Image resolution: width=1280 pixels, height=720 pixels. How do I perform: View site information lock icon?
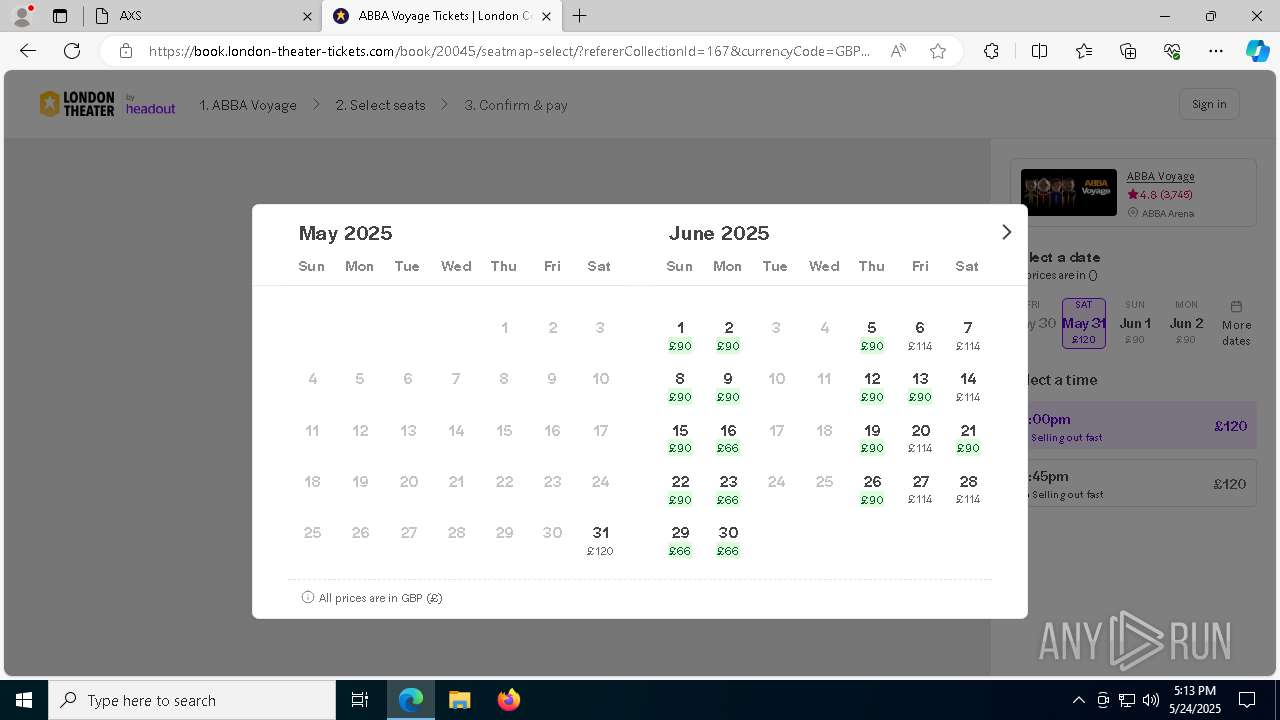tap(126, 51)
